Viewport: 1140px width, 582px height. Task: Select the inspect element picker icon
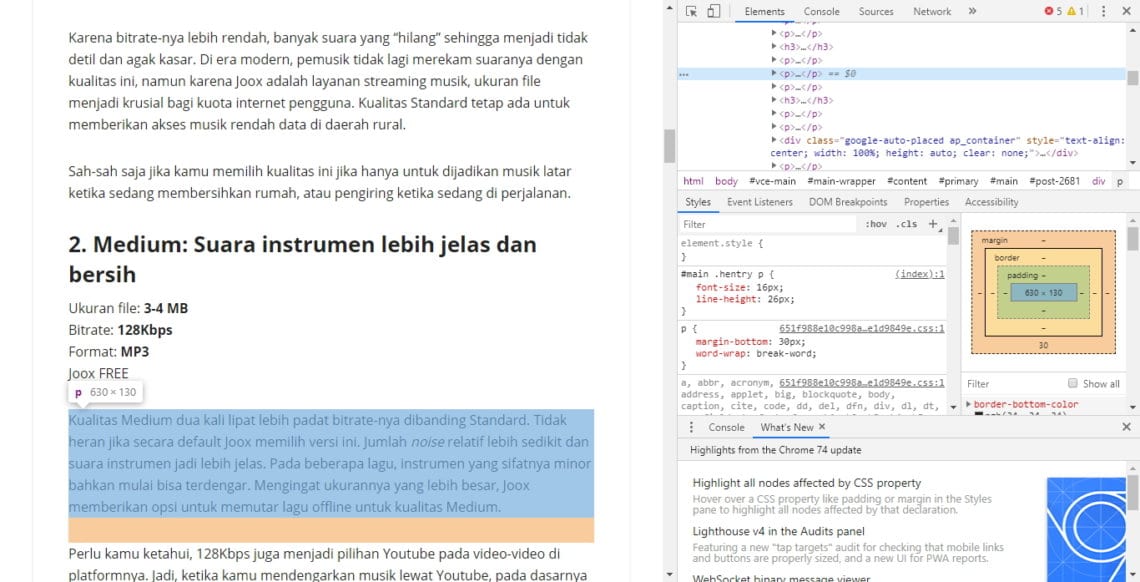tap(689, 11)
